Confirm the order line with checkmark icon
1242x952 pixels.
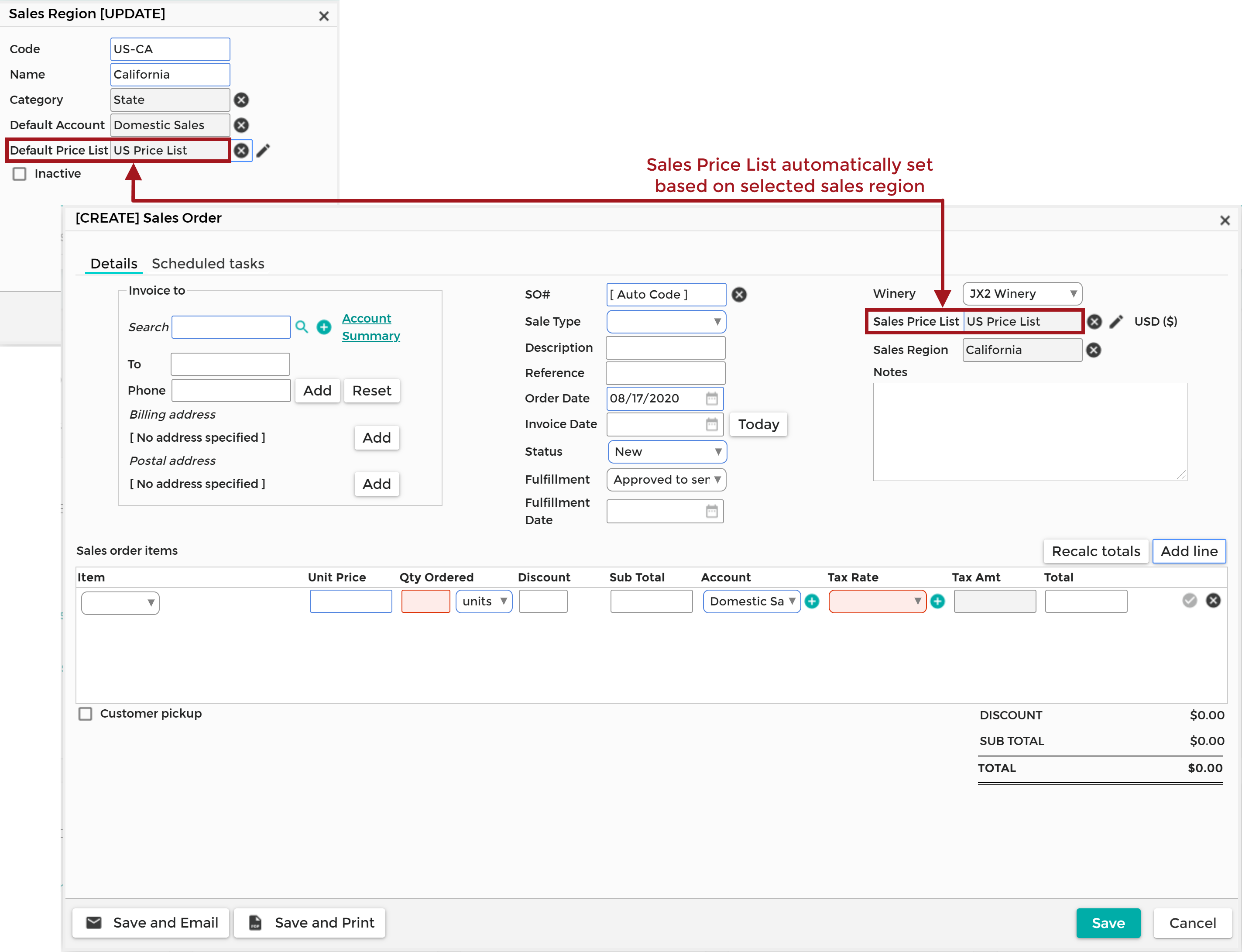pyautogui.click(x=1189, y=601)
